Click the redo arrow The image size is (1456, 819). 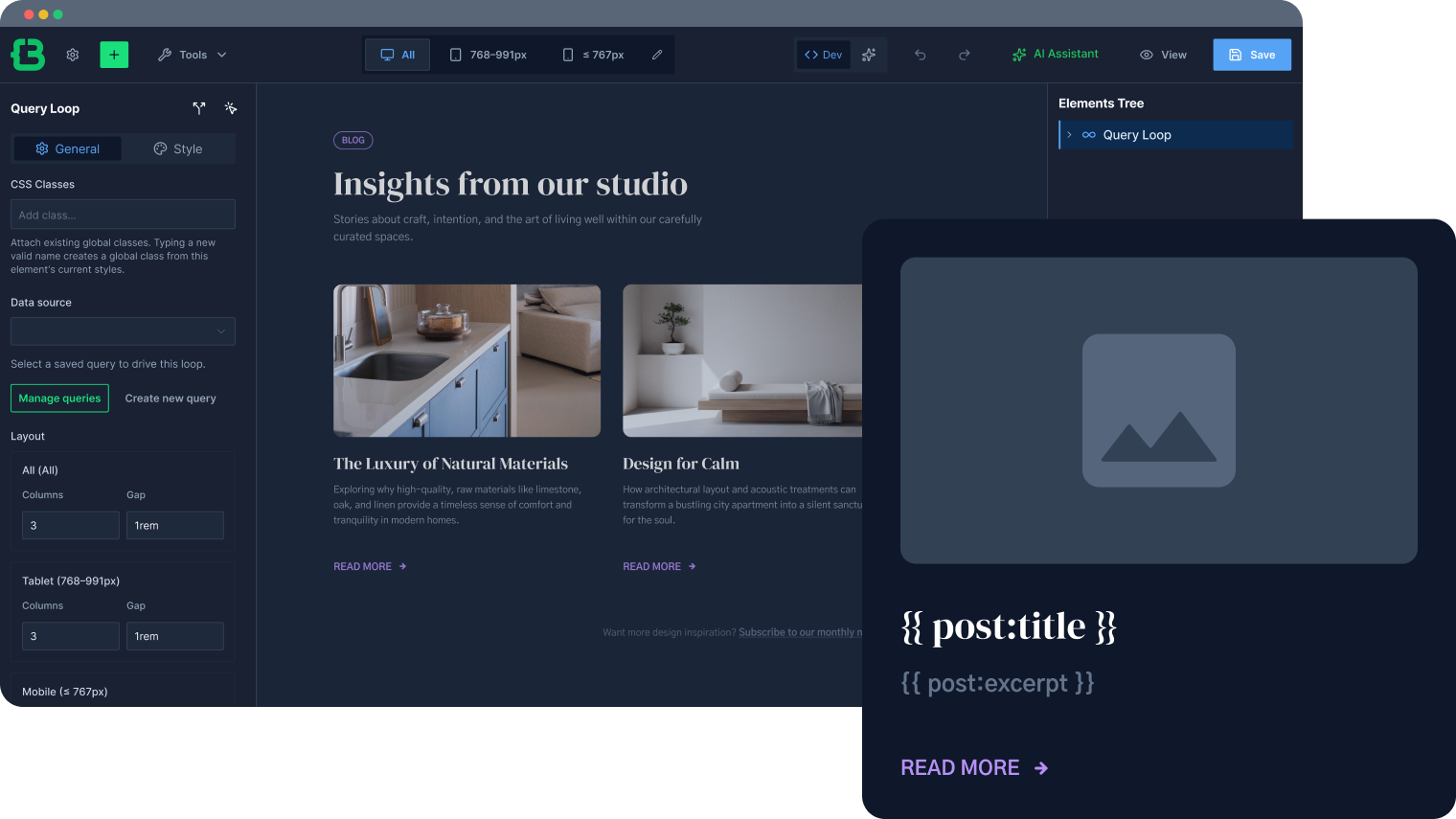coord(965,55)
